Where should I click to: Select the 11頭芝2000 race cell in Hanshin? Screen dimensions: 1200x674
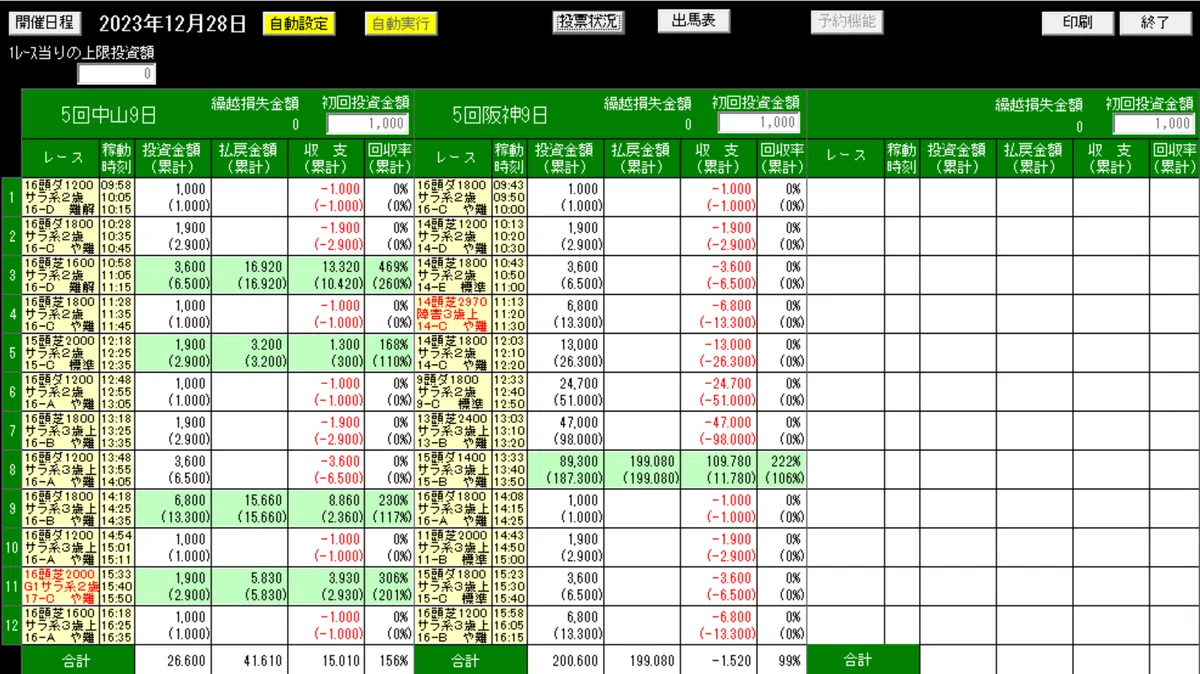tap(452, 546)
